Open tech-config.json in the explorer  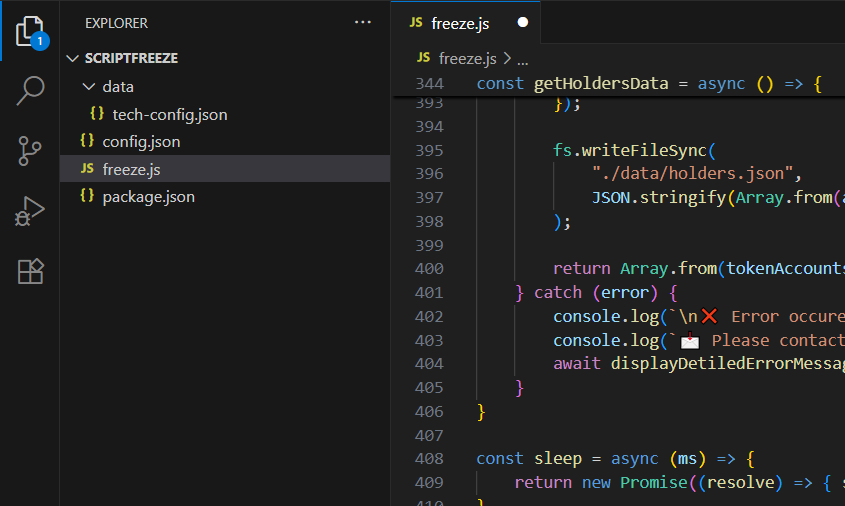click(170, 115)
